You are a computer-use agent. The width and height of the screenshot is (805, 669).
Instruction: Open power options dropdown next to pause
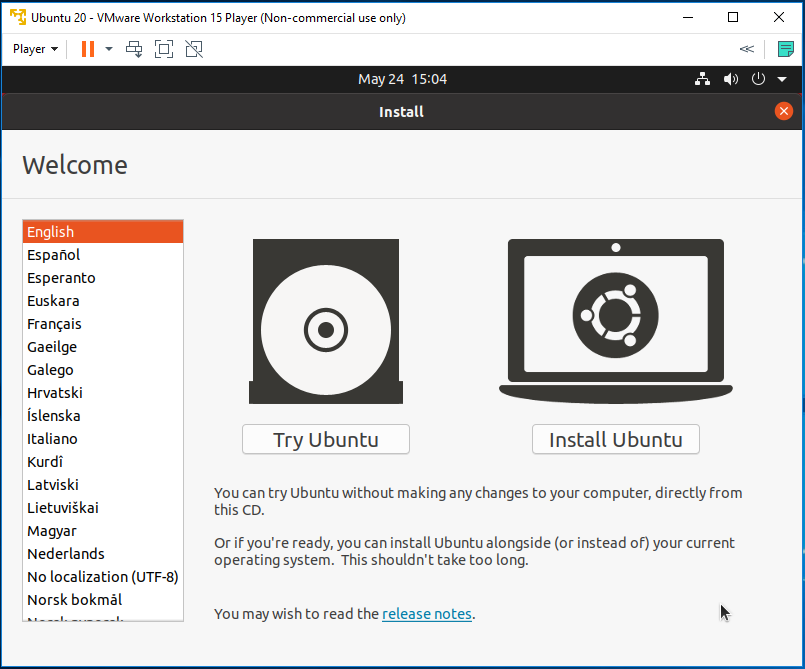pyautogui.click(x=109, y=49)
